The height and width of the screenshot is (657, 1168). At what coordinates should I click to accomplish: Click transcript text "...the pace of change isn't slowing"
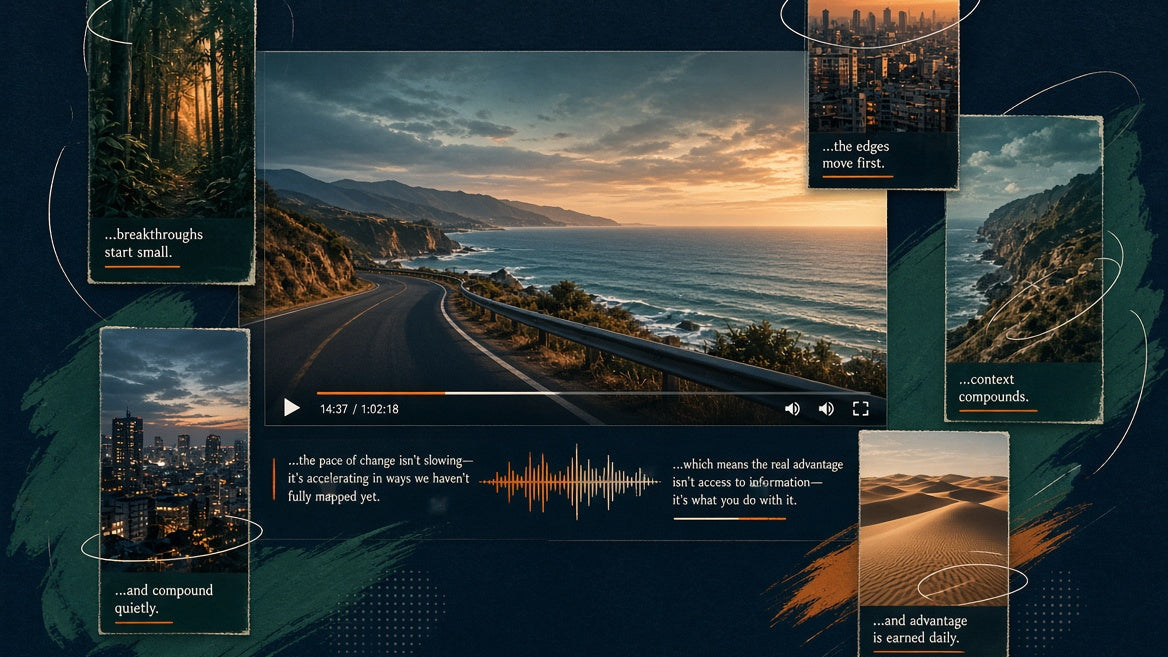coord(380,460)
